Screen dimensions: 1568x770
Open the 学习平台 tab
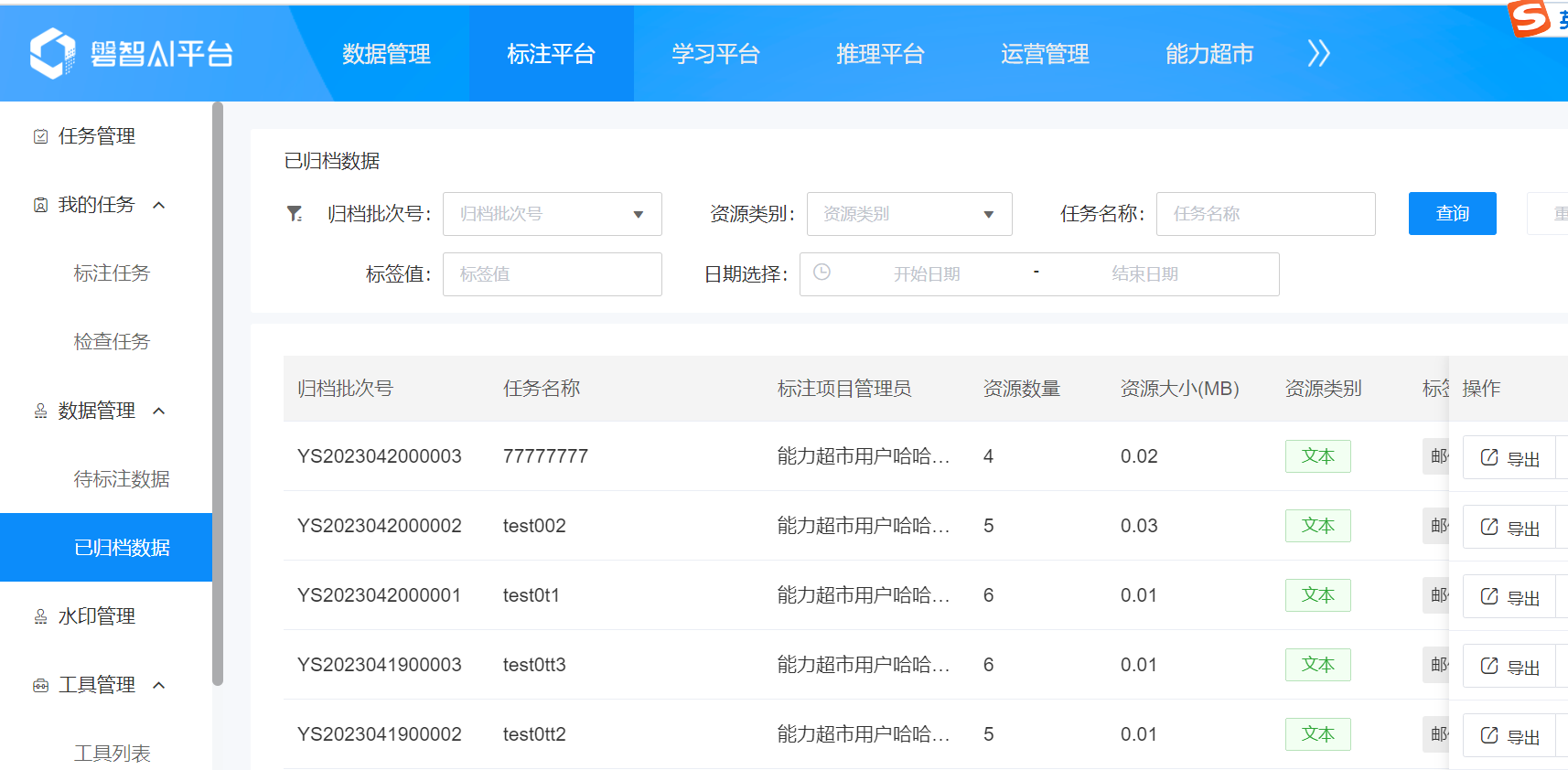pyautogui.click(x=715, y=54)
